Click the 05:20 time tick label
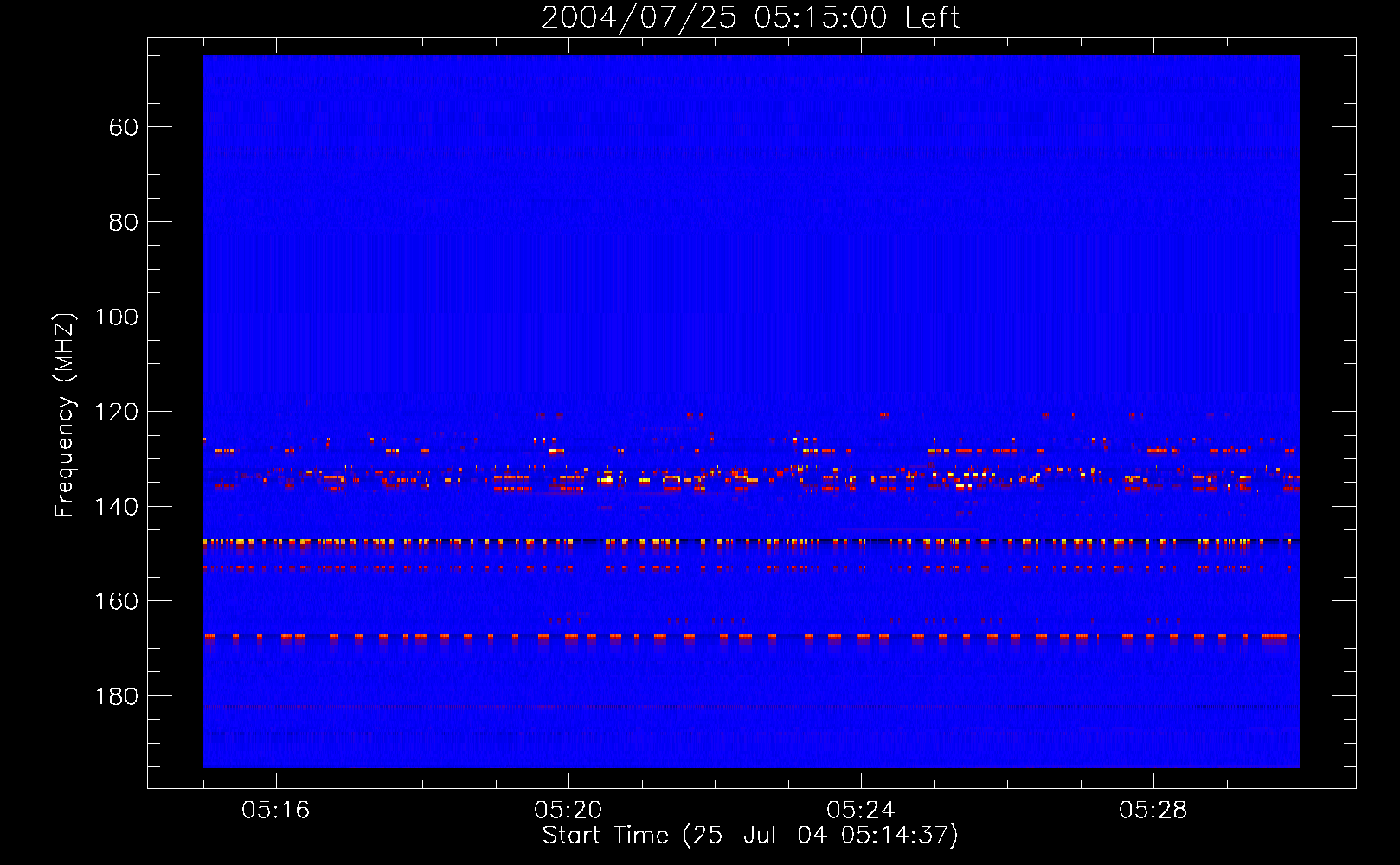Screen dimensions: 1400x865 coord(568,811)
